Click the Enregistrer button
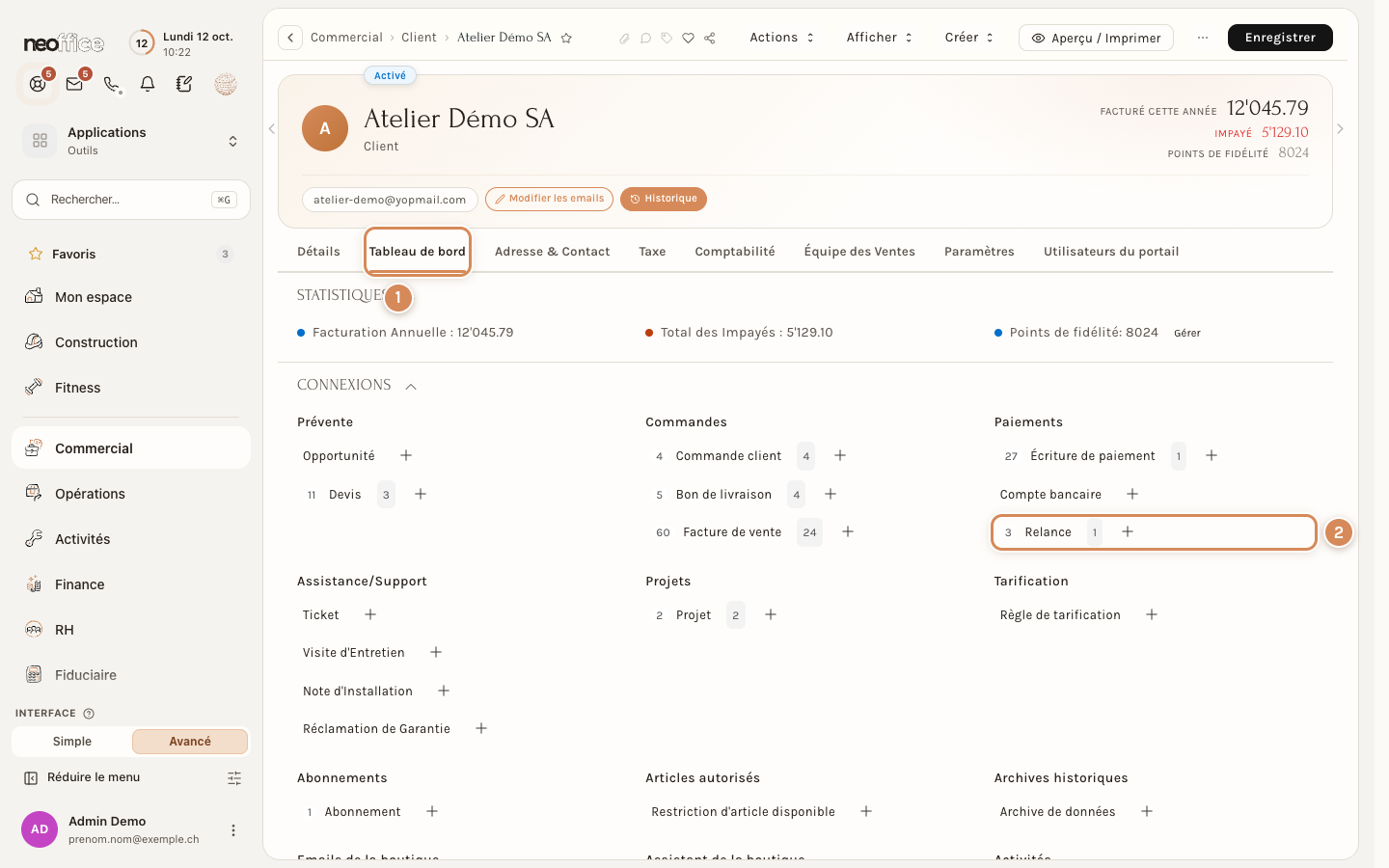Screen dimensions: 1389x868 click(1280, 38)
